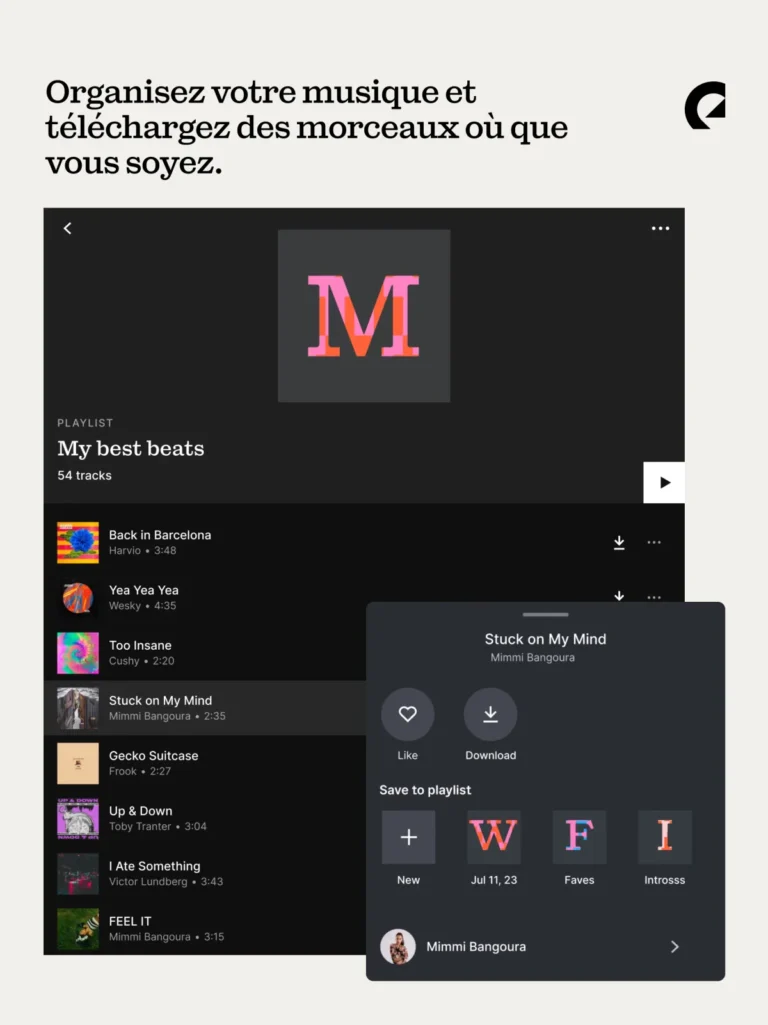Open the playlist M cover artwork
The width and height of the screenshot is (768, 1025).
364,316
